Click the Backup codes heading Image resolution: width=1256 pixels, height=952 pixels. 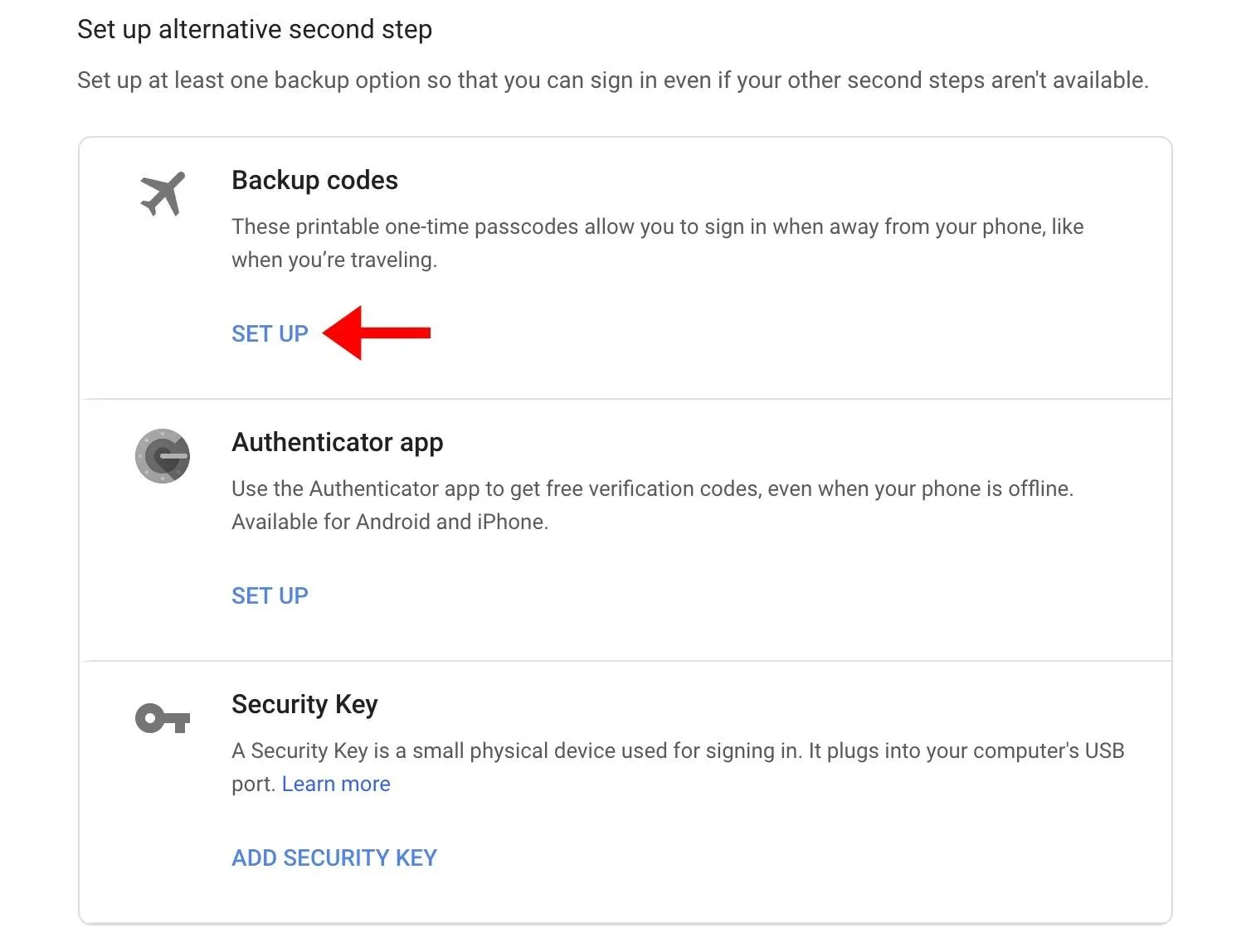click(315, 180)
